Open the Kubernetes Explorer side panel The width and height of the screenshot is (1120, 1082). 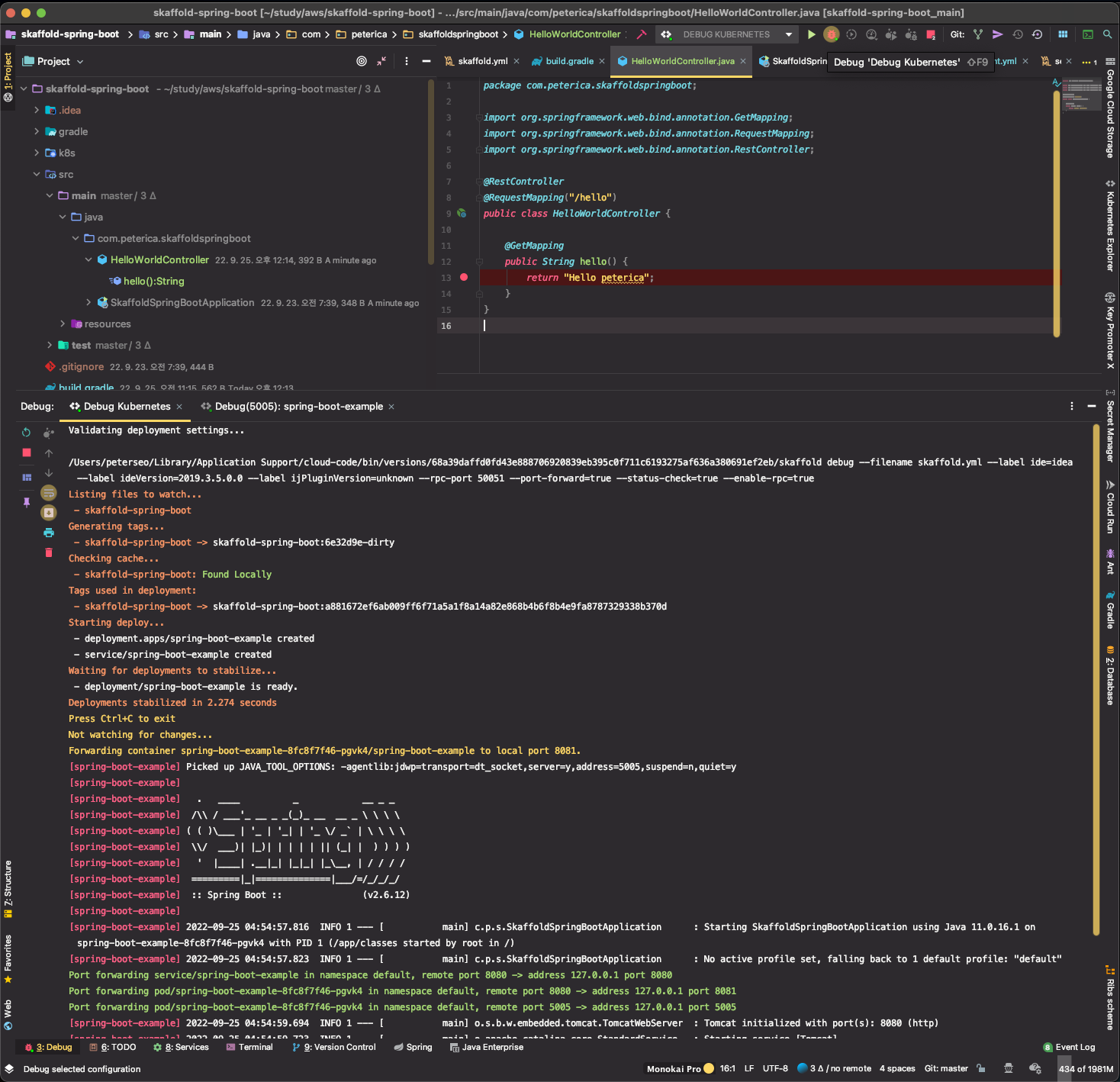1110,225
